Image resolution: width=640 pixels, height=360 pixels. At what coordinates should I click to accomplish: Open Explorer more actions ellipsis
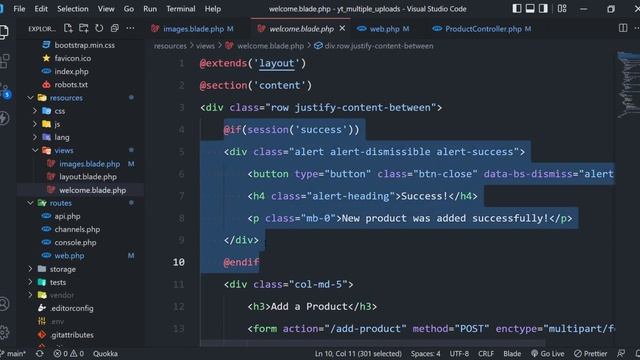click(130, 28)
